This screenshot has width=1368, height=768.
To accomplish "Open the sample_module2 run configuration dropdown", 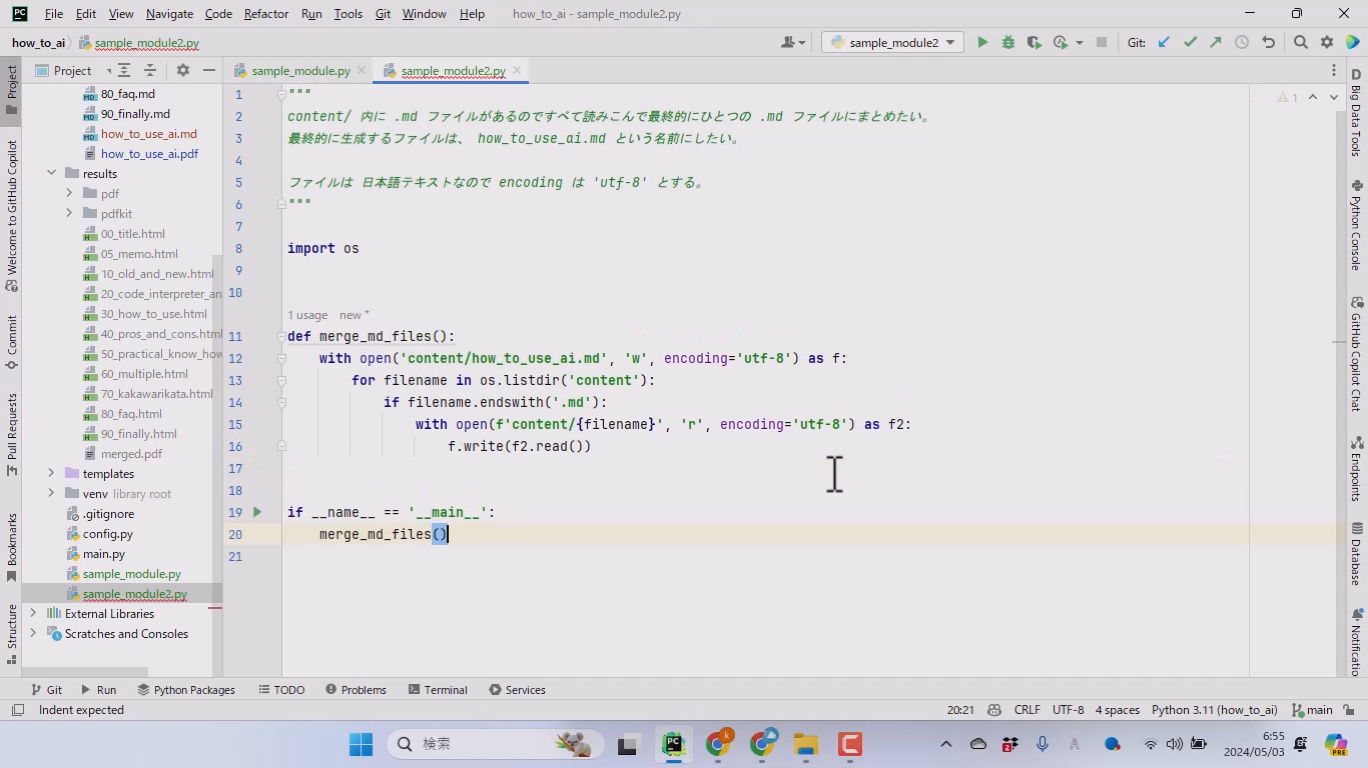I will [x=892, y=42].
